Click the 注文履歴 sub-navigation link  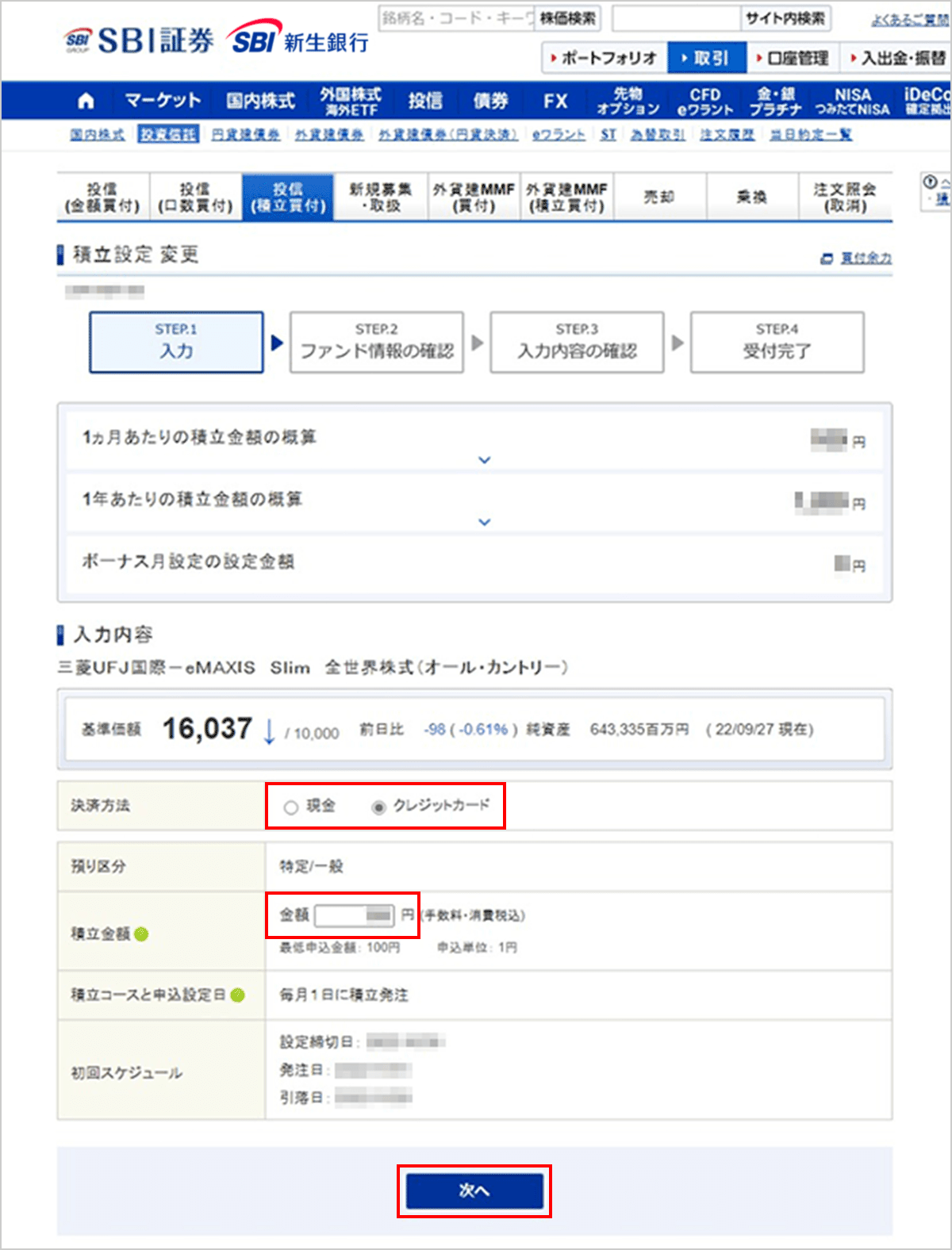(727, 135)
